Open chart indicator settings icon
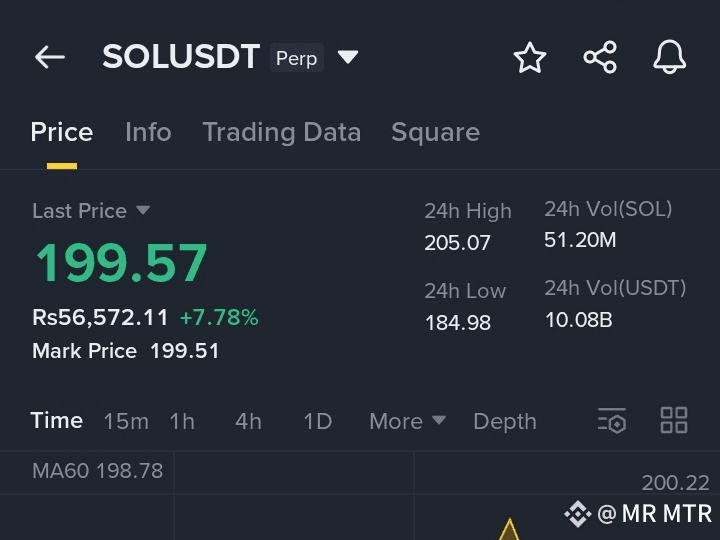Screen dimensions: 720x540 pos(612,420)
